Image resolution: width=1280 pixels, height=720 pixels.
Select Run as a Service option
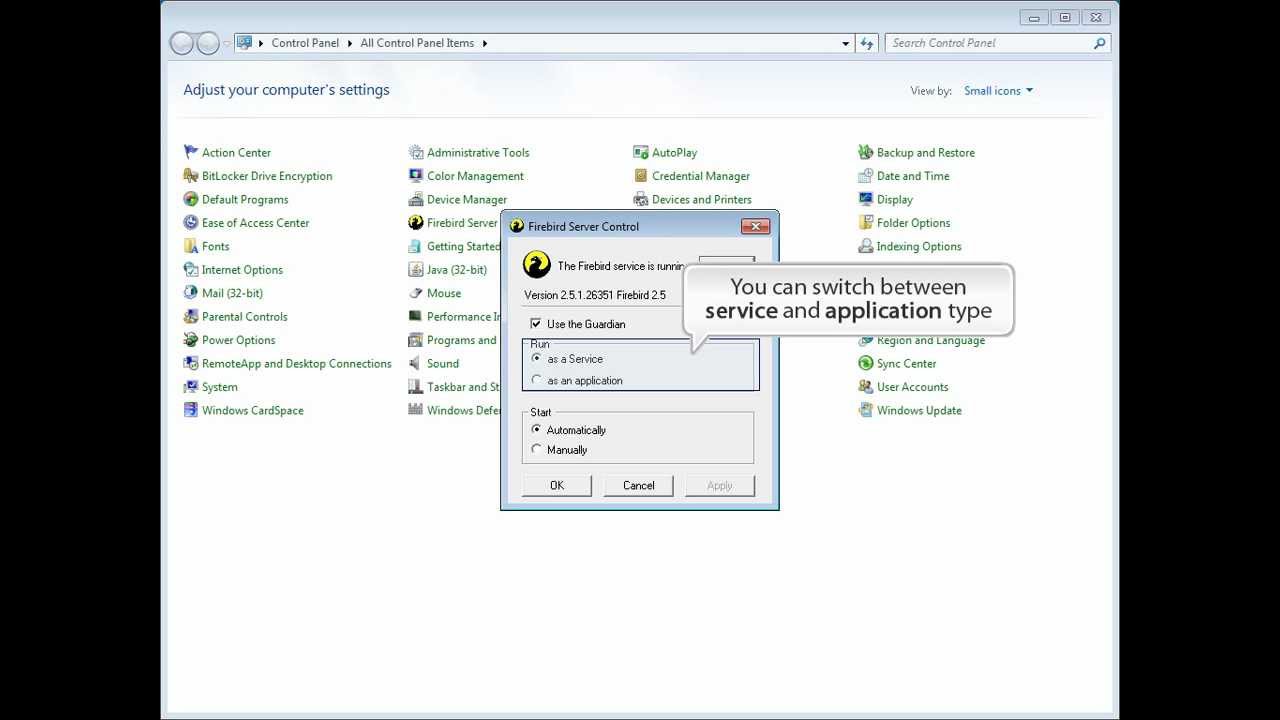point(538,358)
